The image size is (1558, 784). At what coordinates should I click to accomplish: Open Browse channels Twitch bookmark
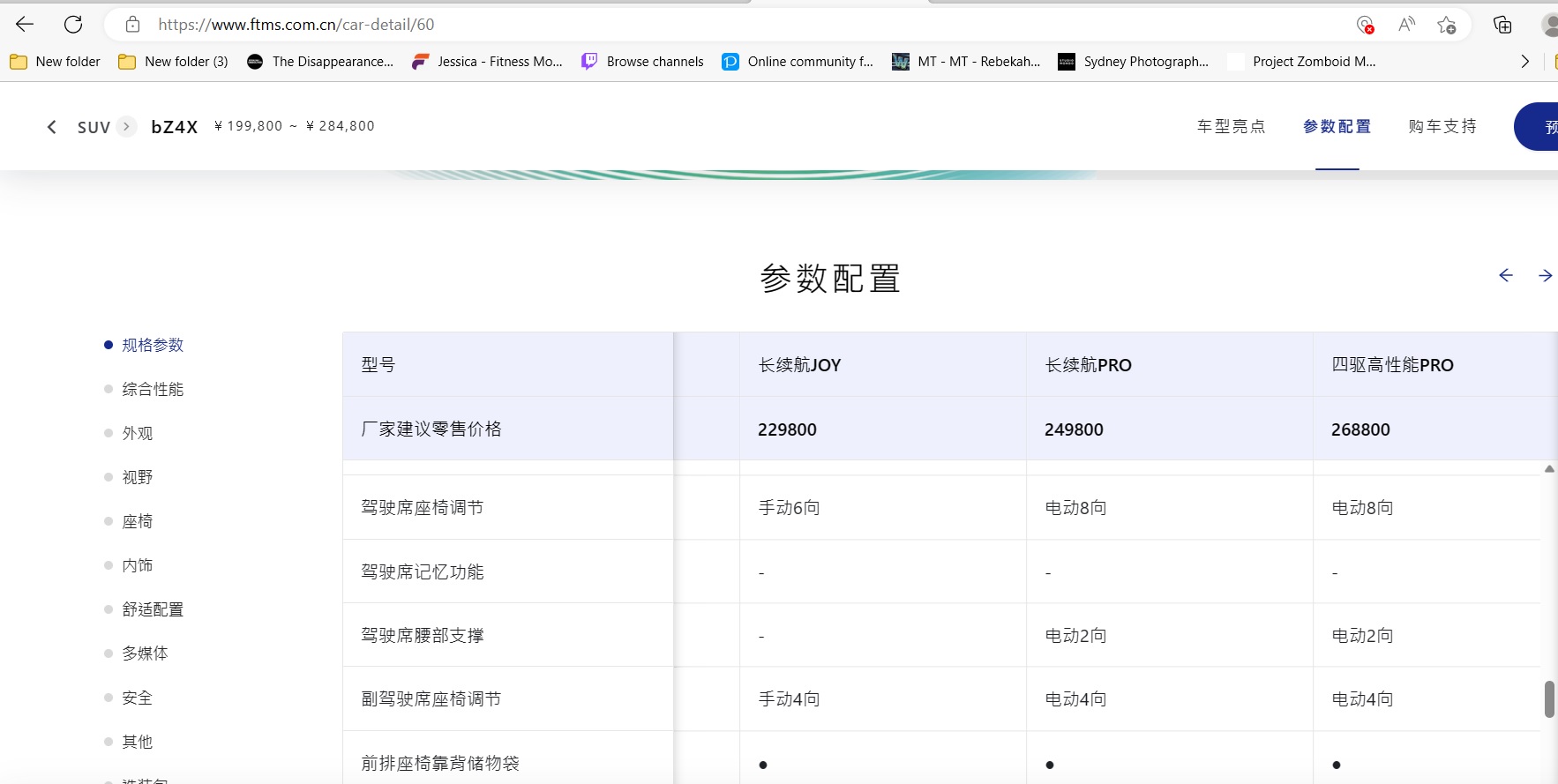pyautogui.click(x=642, y=62)
